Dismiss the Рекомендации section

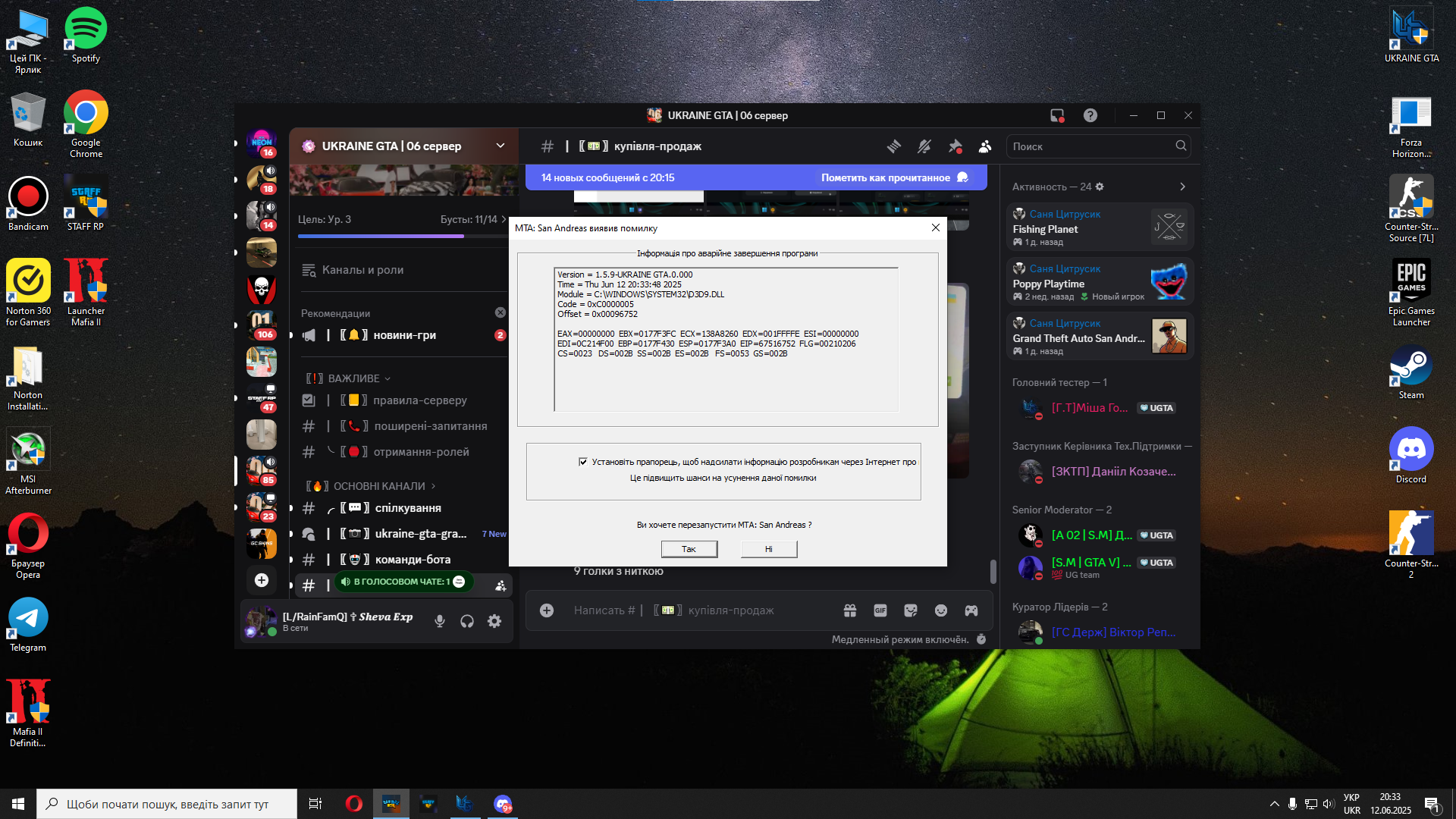point(500,312)
